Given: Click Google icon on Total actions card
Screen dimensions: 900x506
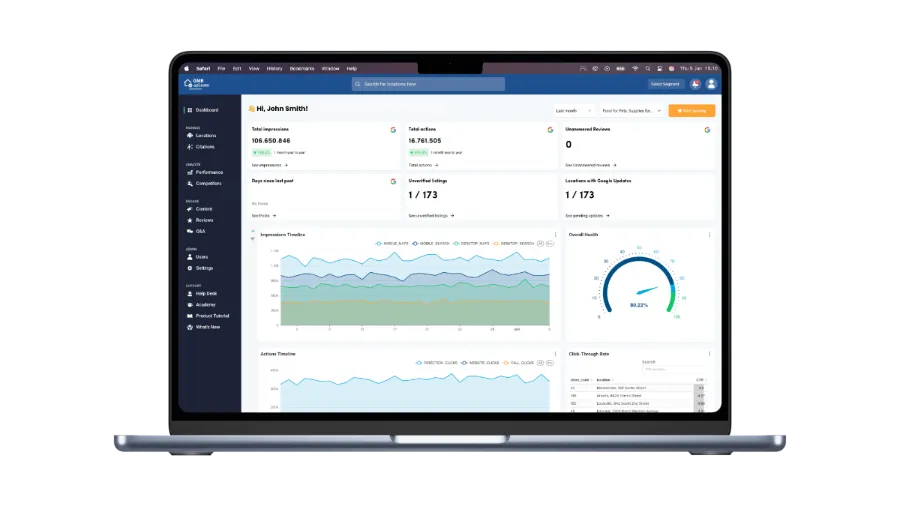Looking at the screenshot, I should pyautogui.click(x=550, y=130).
